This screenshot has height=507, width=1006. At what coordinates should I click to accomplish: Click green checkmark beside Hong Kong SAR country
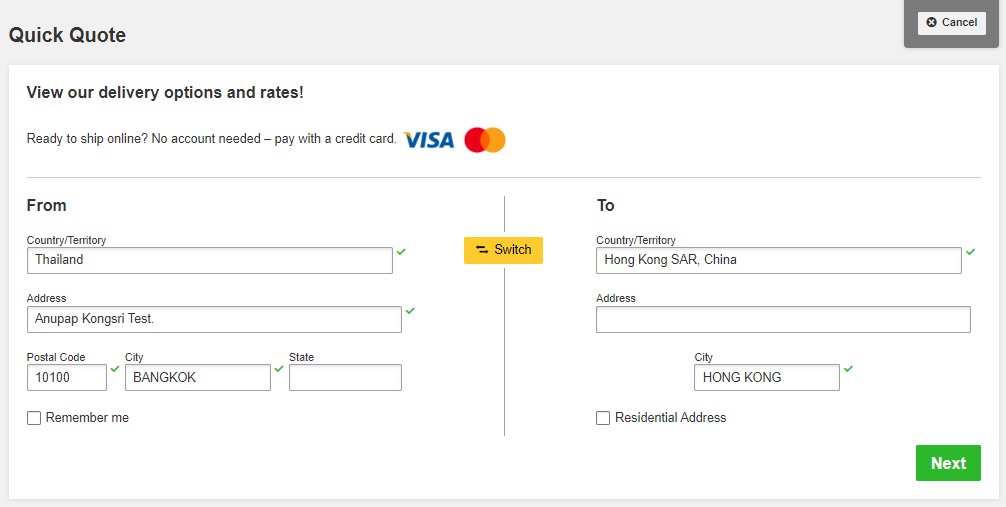[x=971, y=252]
